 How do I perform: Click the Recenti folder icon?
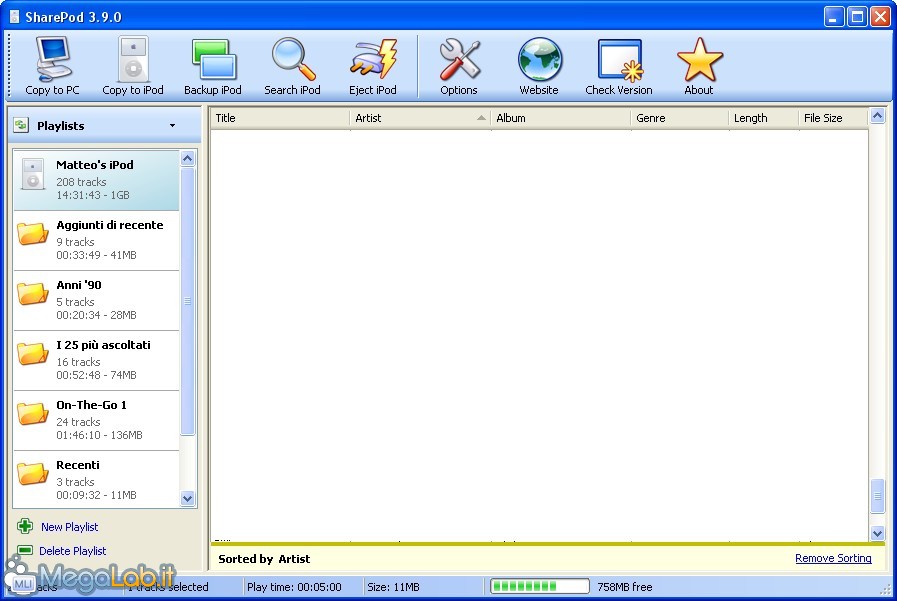pyautogui.click(x=33, y=473)
